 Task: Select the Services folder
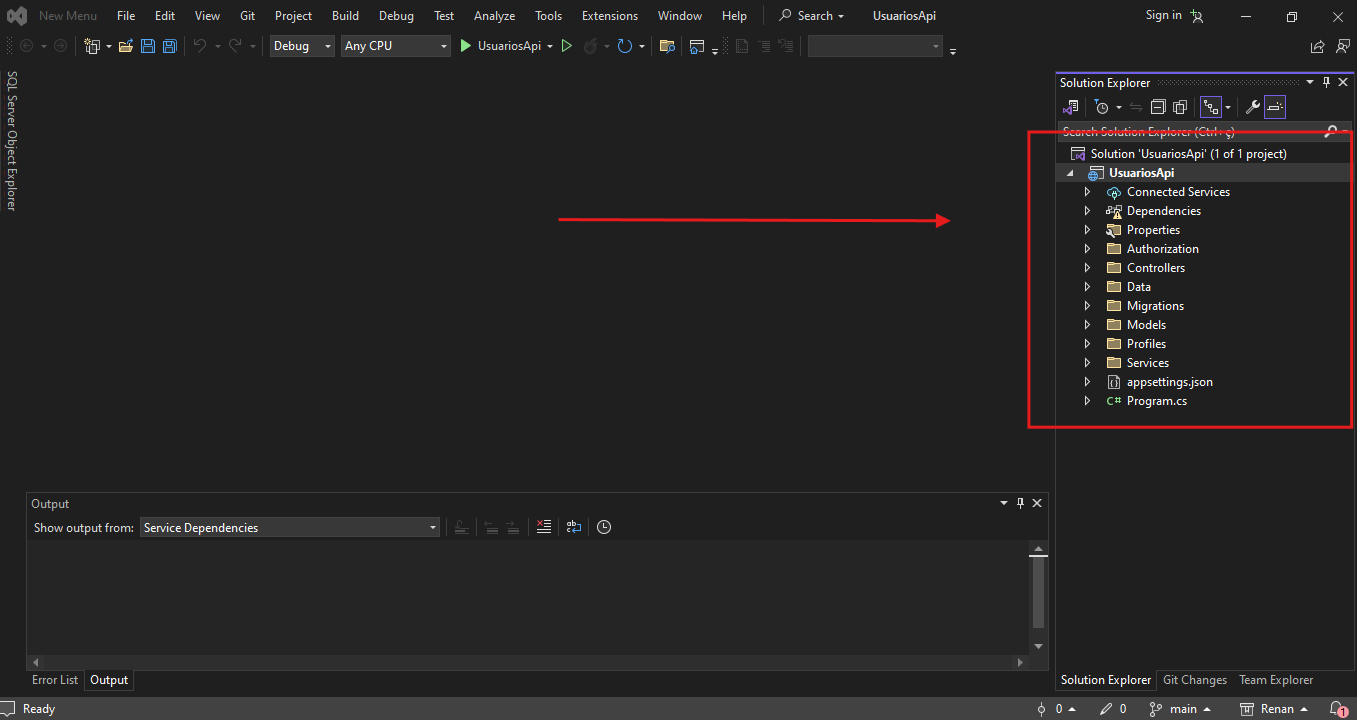click(1147, 363)
